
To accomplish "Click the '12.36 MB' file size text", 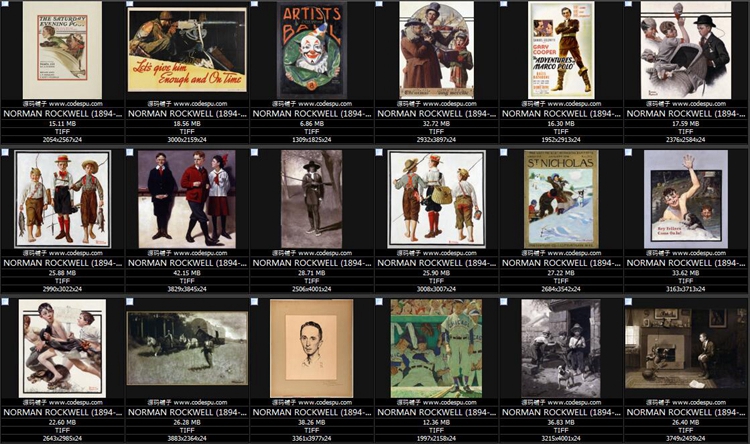I will click(x=436, y=422).
